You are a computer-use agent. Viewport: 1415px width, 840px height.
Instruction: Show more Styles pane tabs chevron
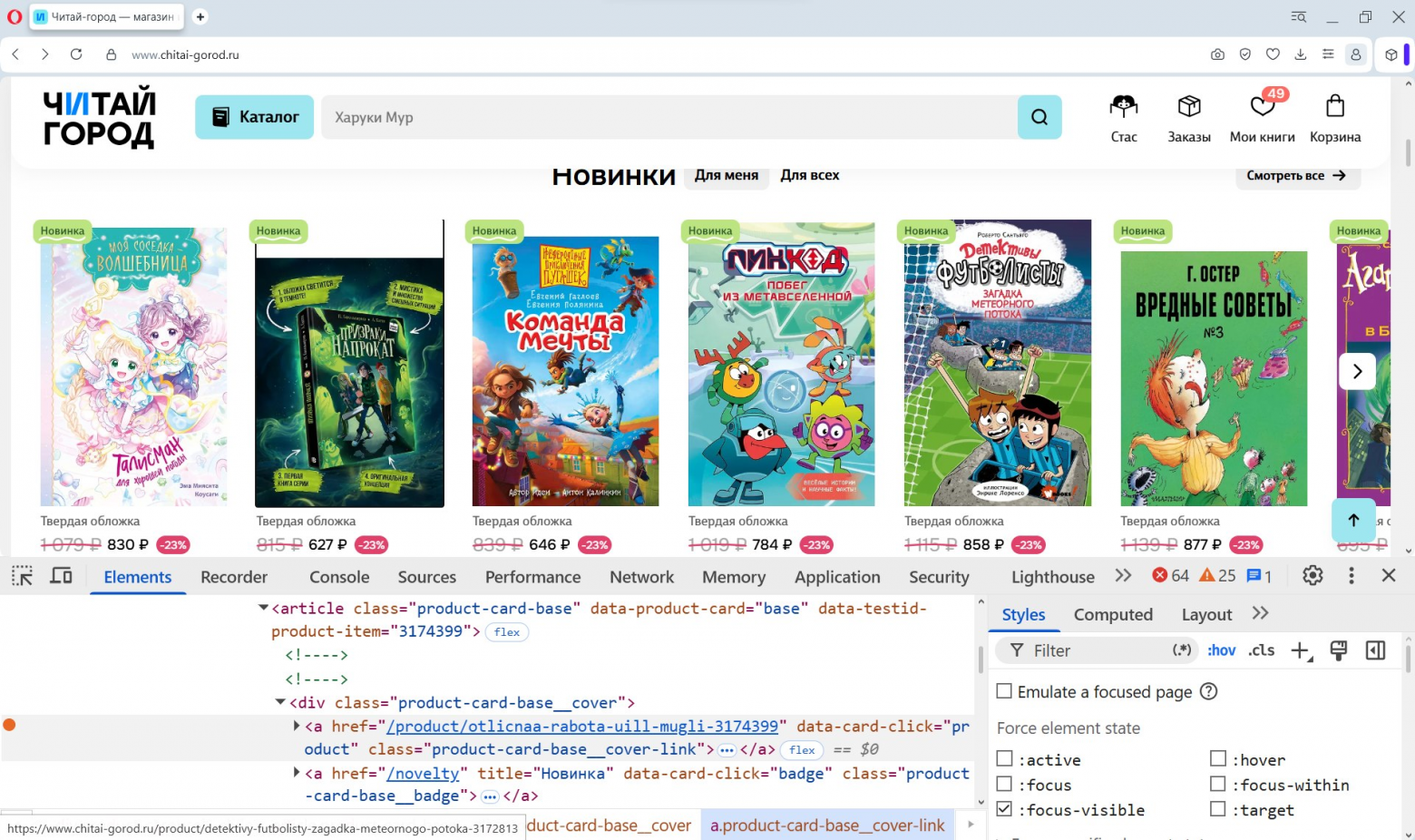click(x=1260, y=614)
